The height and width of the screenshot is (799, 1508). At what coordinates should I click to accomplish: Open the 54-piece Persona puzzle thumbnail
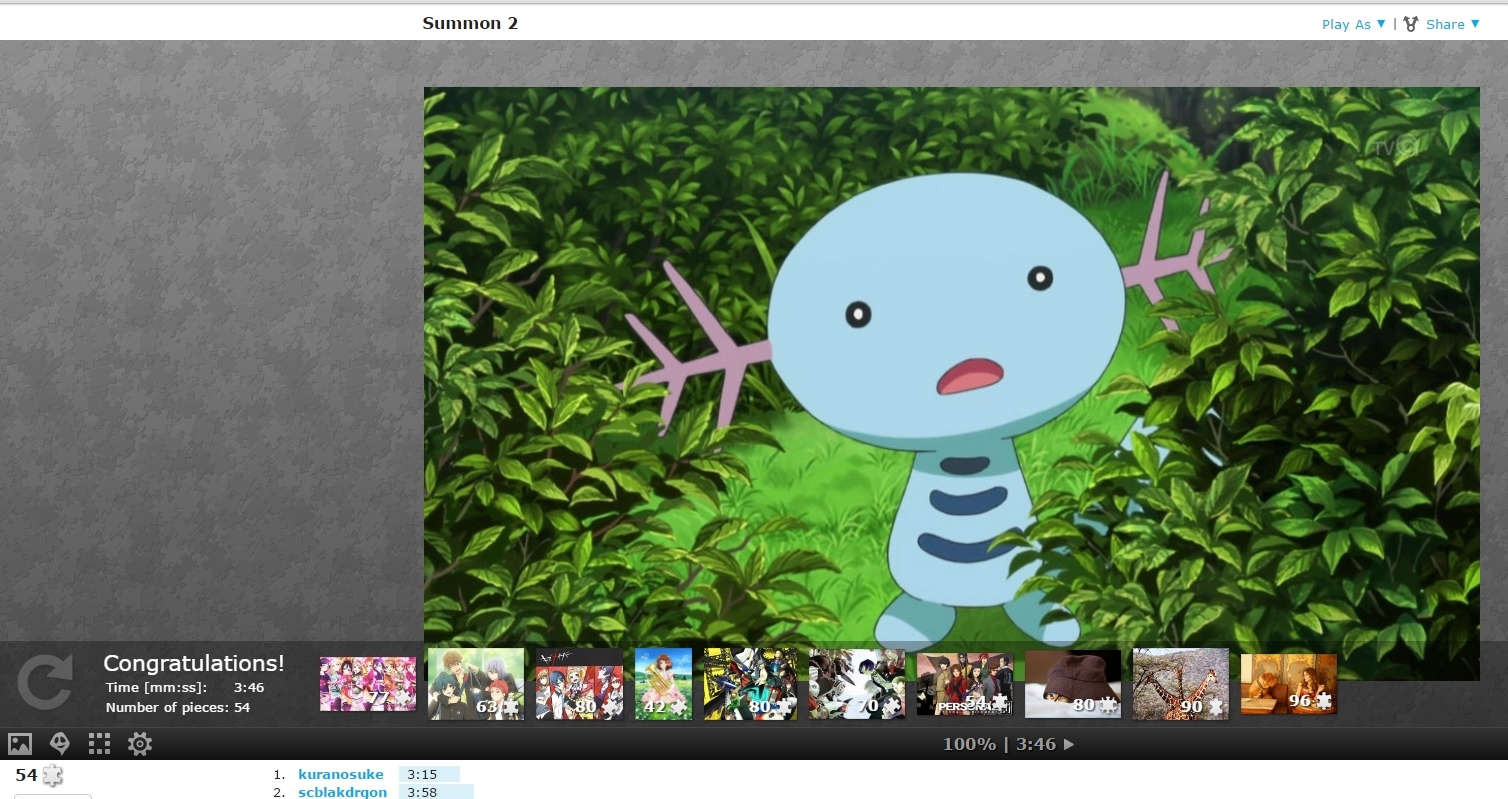click(965, 684)
